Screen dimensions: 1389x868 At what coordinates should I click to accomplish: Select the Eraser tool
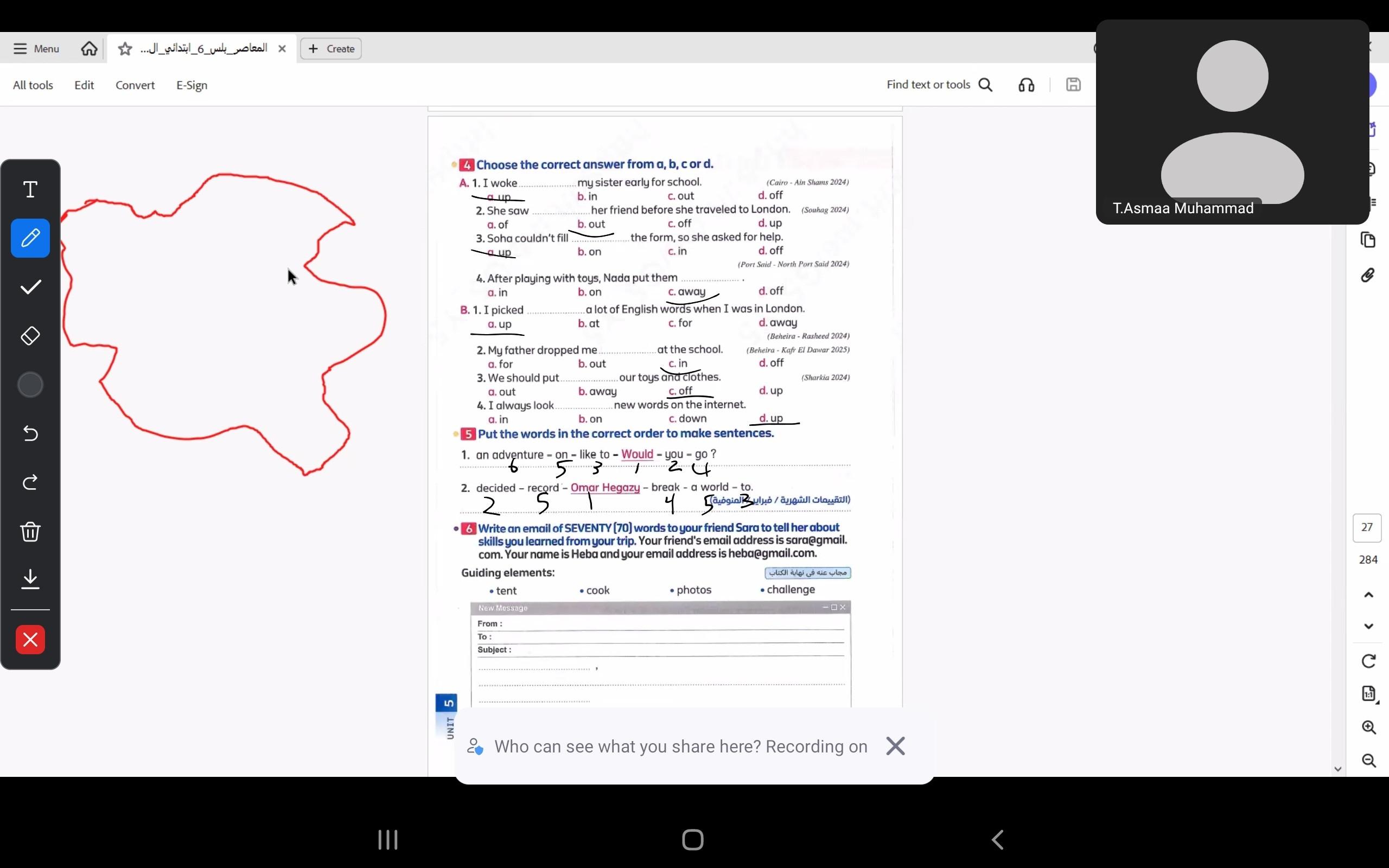coord(30,335)
